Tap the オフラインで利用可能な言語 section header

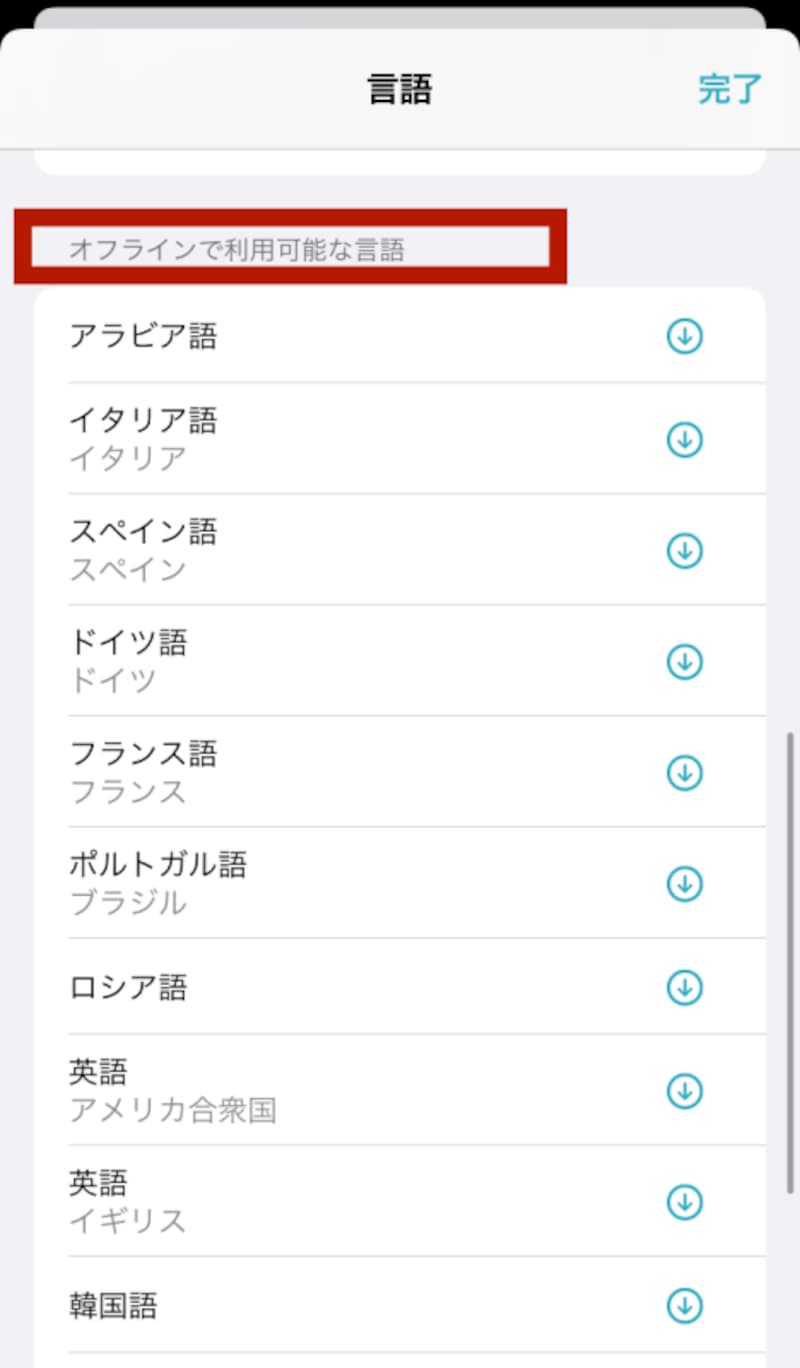237,249
